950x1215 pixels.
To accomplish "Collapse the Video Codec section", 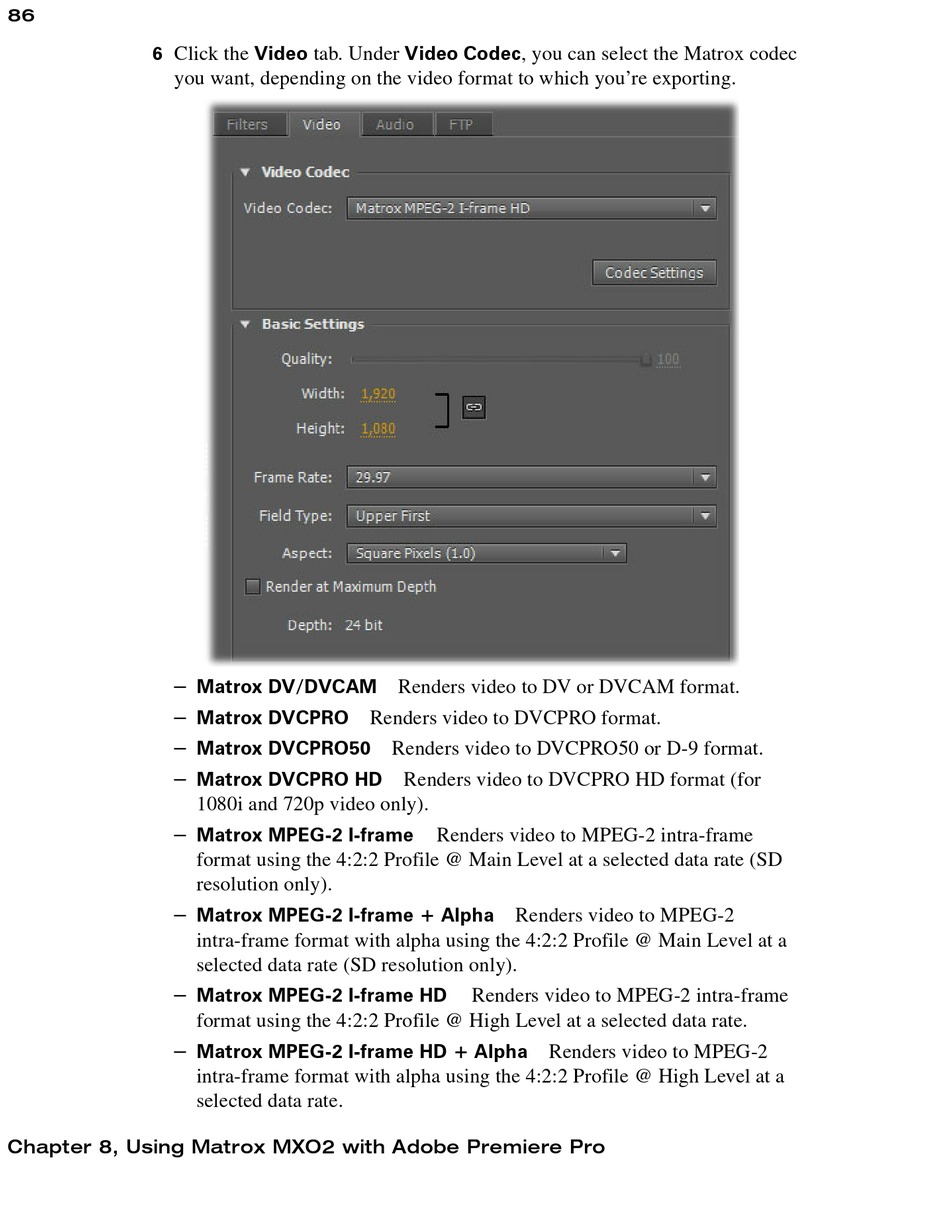I will coord(246,172).
